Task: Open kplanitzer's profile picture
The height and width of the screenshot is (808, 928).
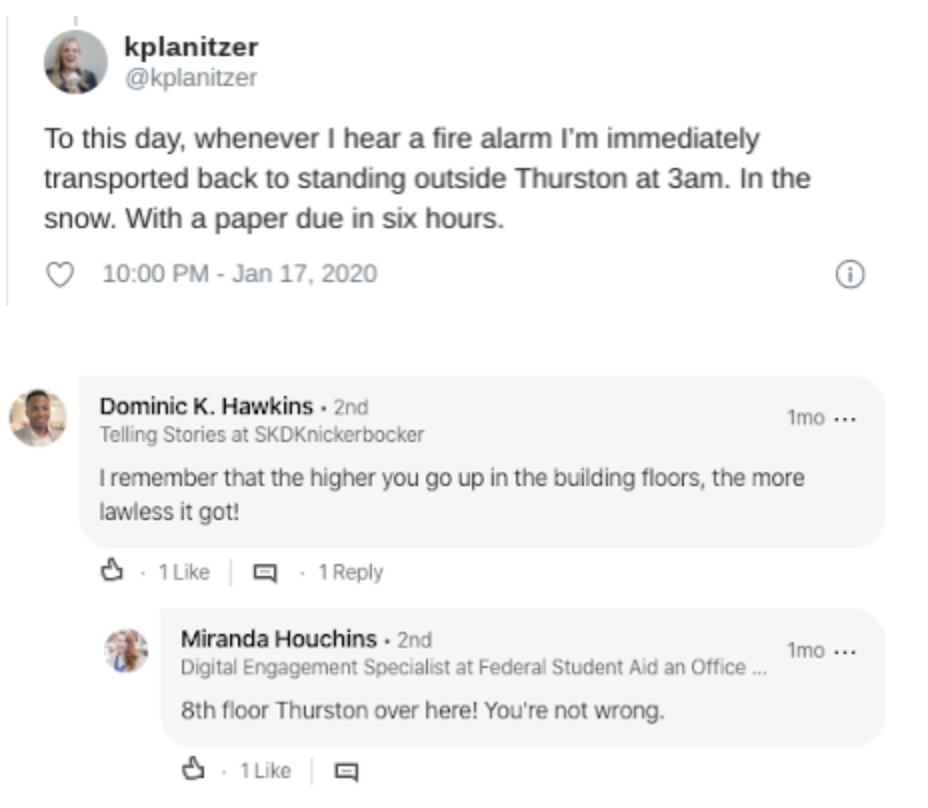Action: [76, 62]
